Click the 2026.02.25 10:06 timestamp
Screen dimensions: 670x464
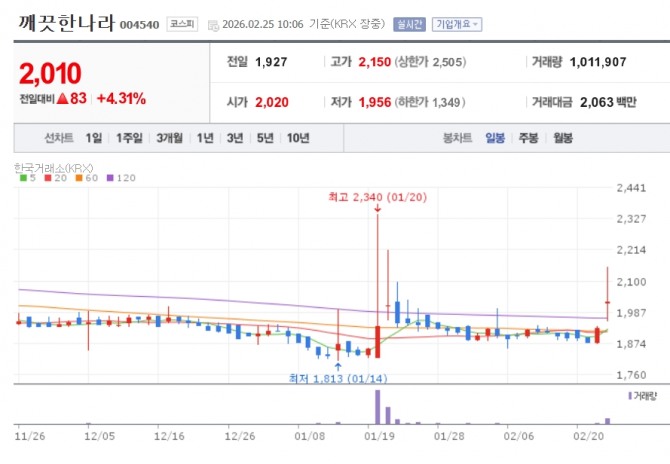(x=263, y=24)
